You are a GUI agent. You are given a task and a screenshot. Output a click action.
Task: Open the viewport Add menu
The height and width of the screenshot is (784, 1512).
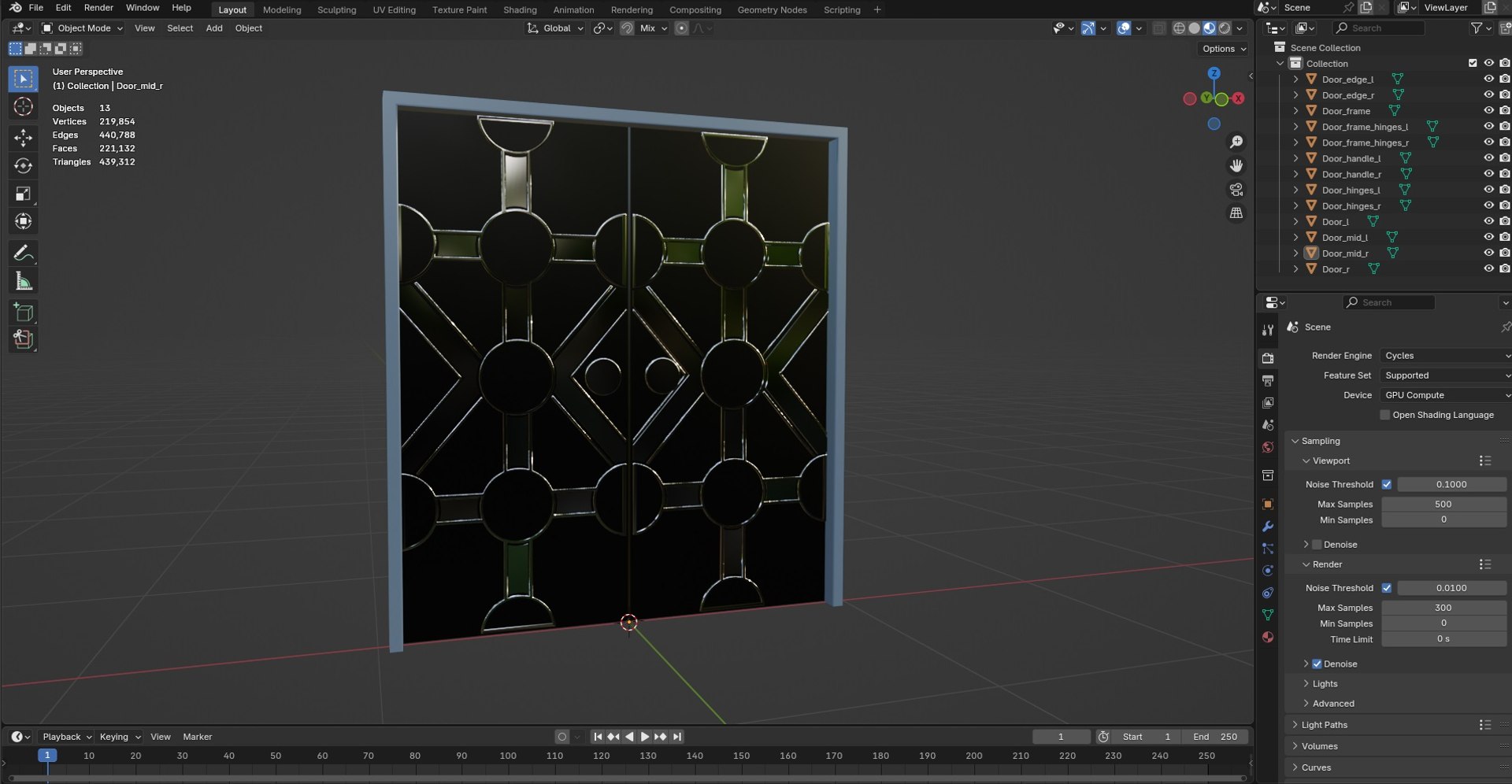214,28
